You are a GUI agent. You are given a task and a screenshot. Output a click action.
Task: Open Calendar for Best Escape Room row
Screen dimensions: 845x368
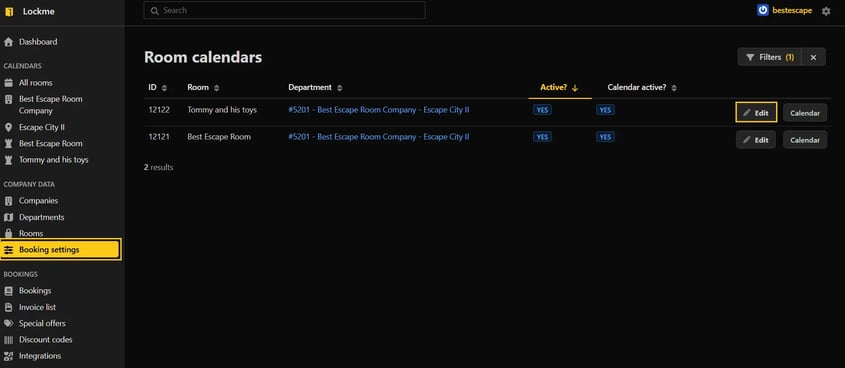[805, 140]
